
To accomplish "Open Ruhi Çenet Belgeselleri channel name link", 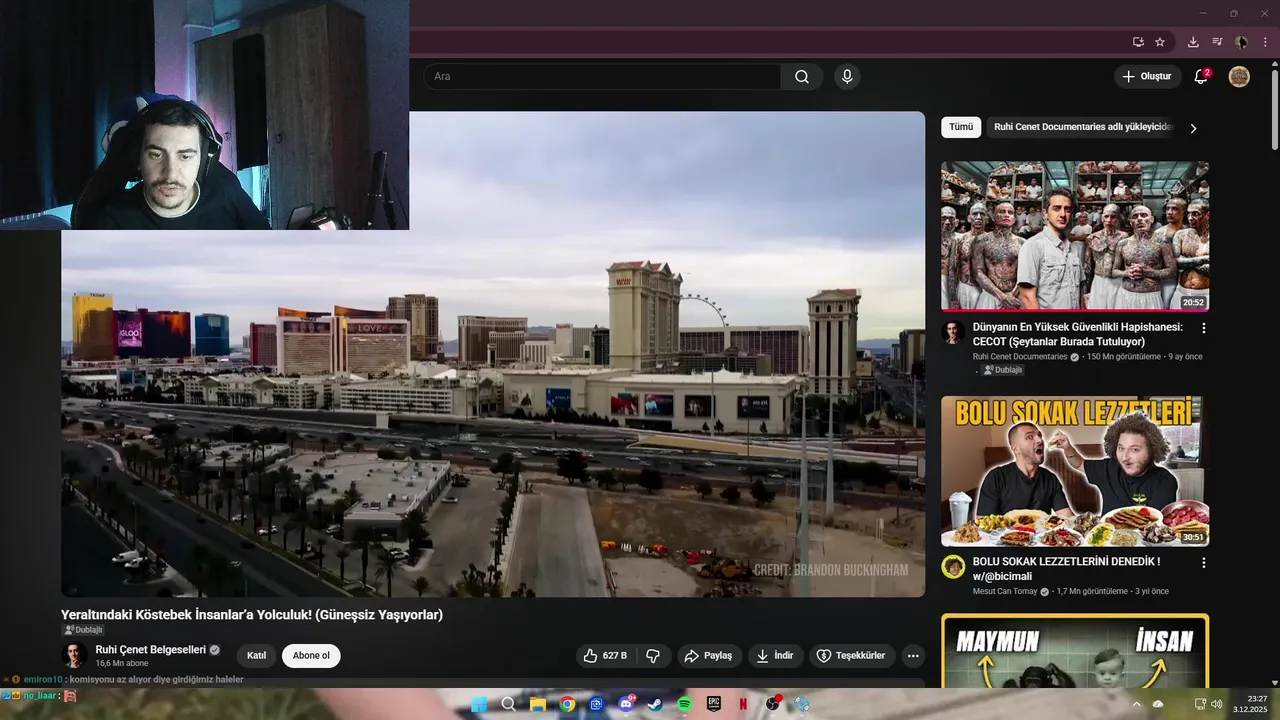I will click(x=151, y=650).
